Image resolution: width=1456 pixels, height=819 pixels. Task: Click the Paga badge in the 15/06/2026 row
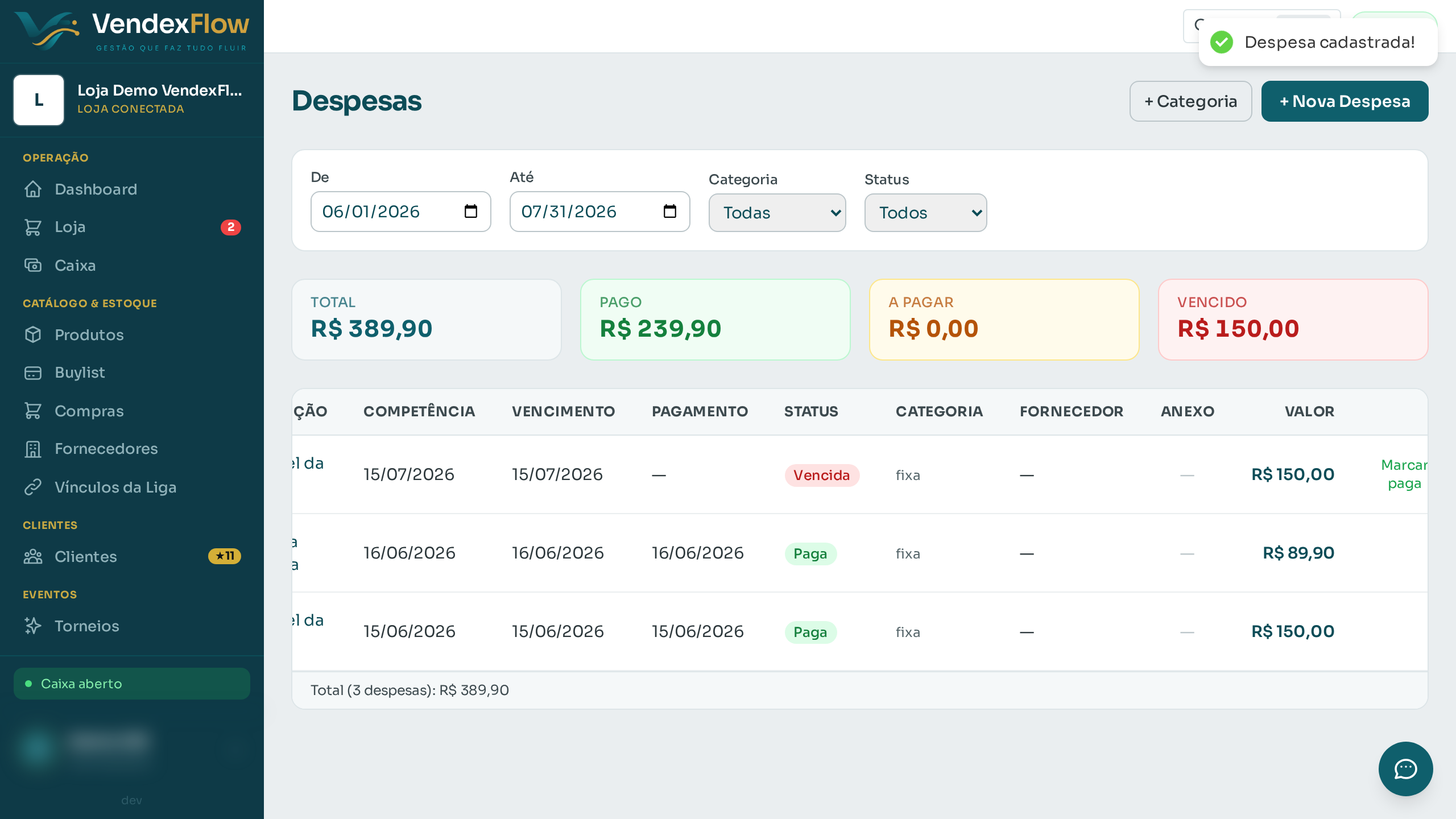(810, 632)
